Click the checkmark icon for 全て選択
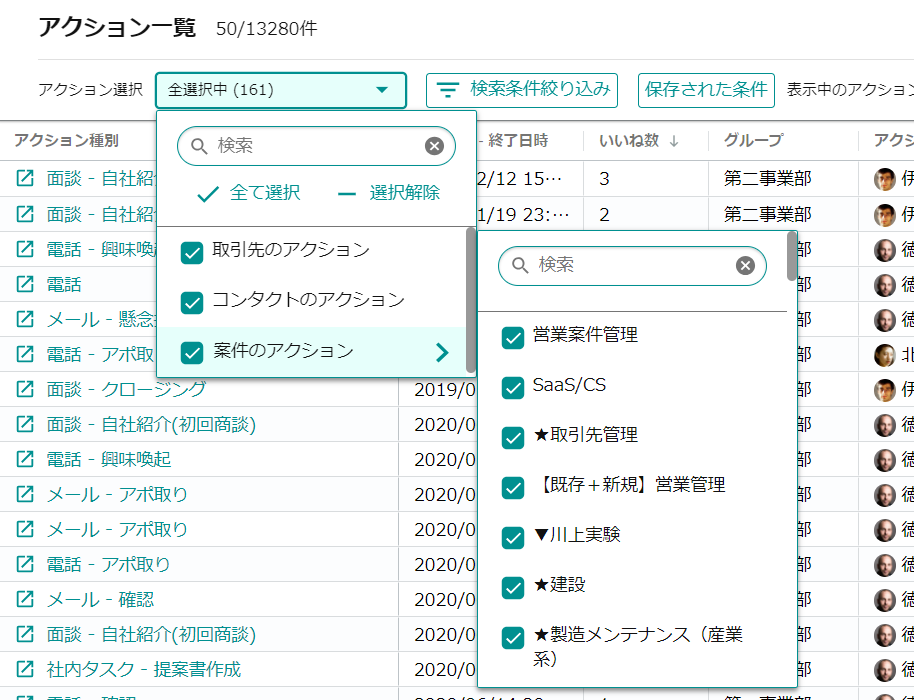Image resolution: width=914 pixels, height=700 pixels. click(208, 194)
